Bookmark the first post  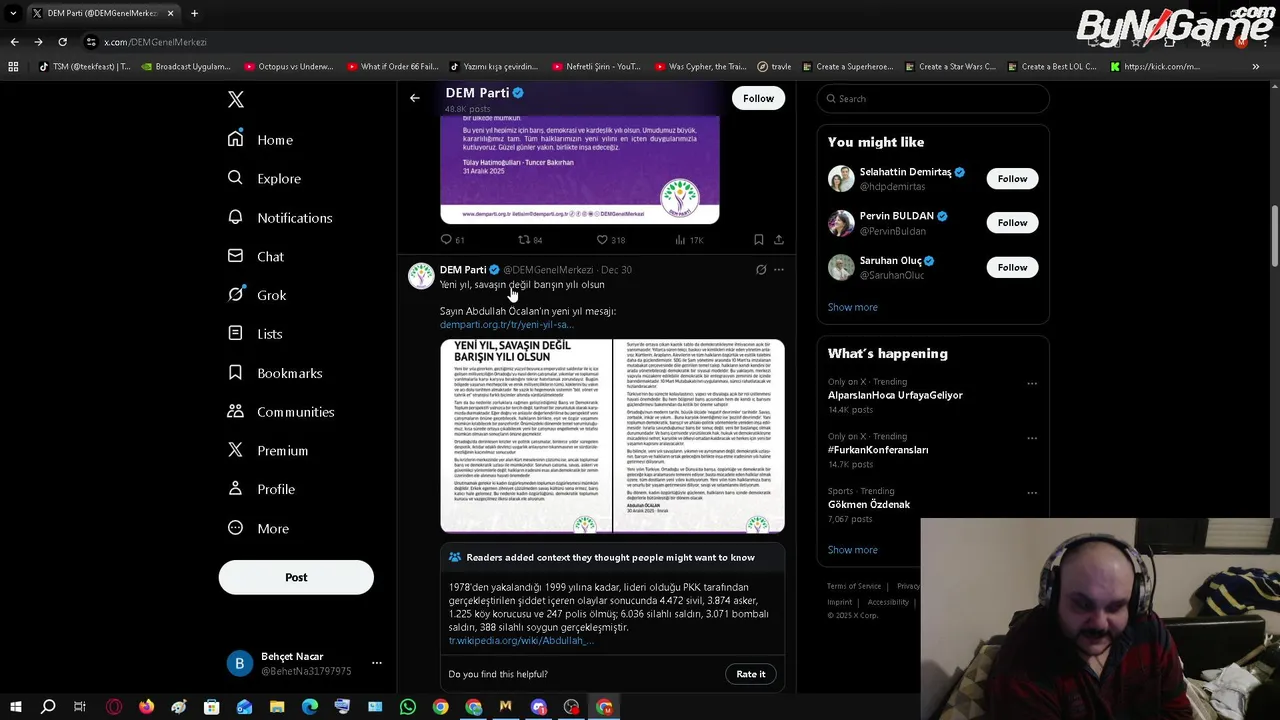coord(759,240)
